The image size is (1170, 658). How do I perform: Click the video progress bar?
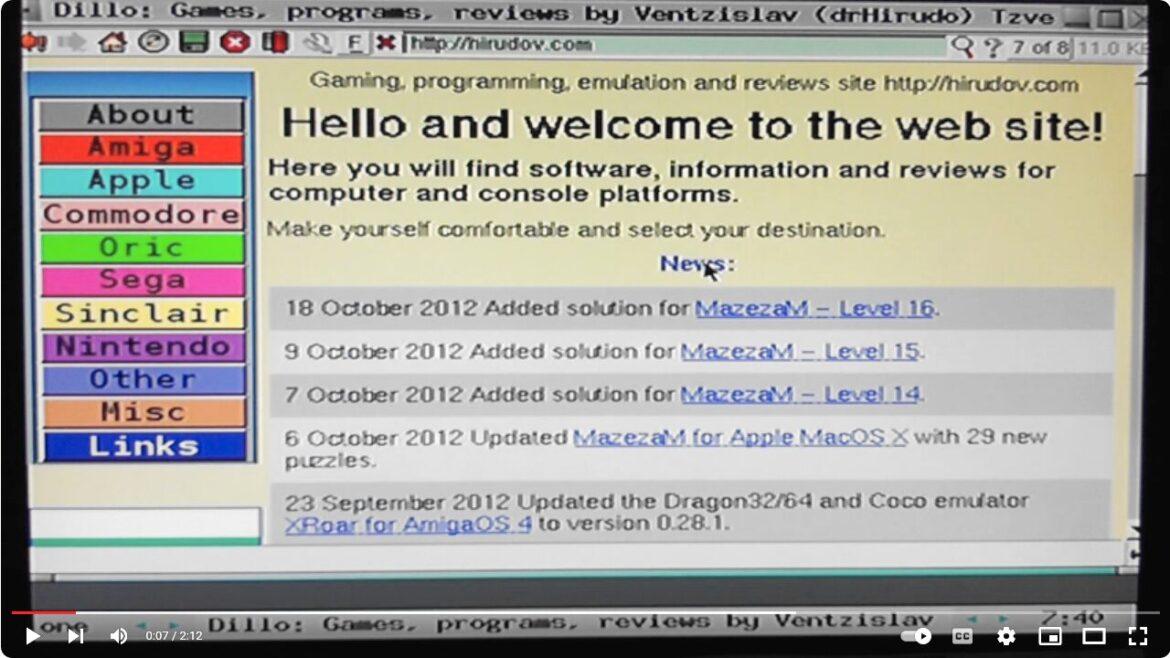click(585, 613)
